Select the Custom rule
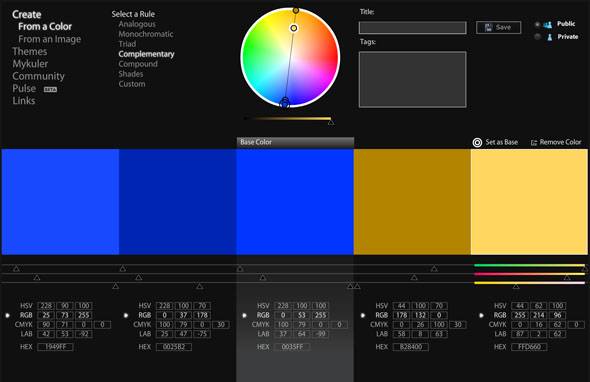 coord(132,84)
